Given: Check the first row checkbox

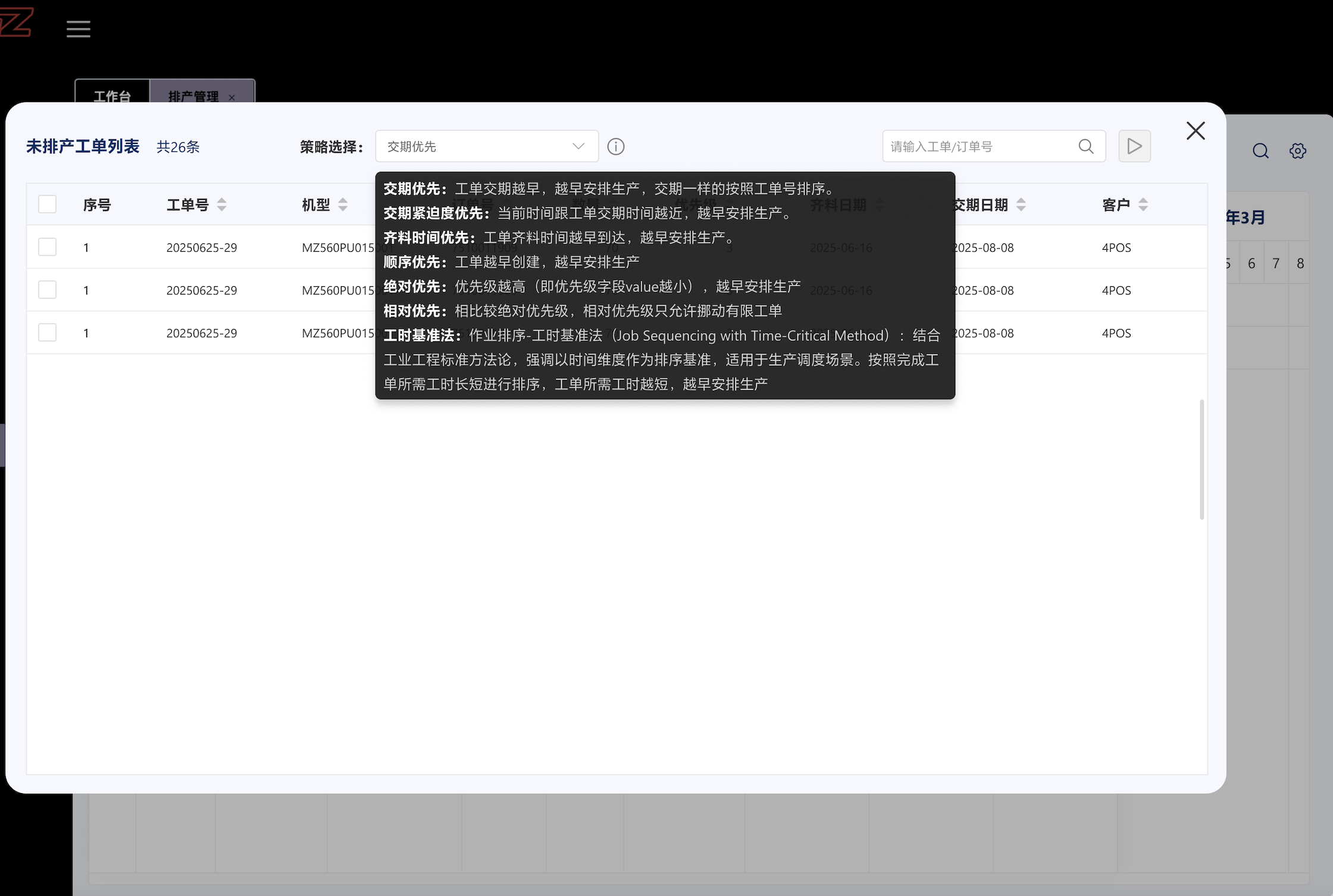Looking at the screenshot, I should point(48,247).
